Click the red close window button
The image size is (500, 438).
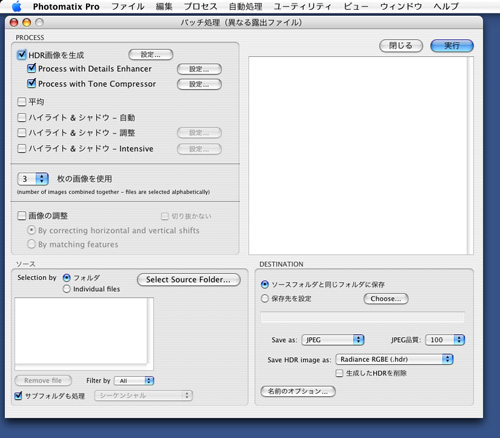coord(14,22)
